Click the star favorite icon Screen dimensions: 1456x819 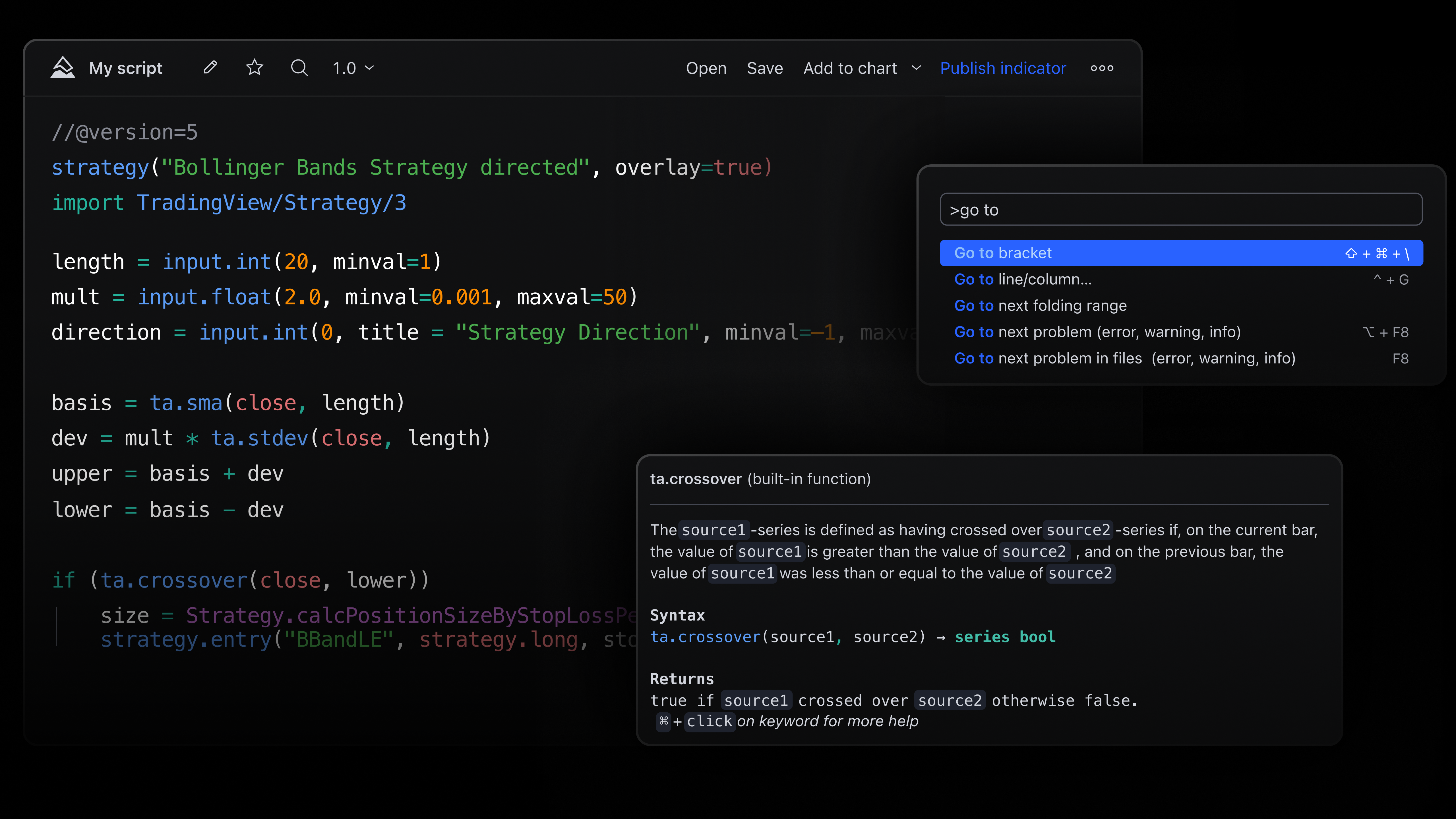[x=254, y=68]
